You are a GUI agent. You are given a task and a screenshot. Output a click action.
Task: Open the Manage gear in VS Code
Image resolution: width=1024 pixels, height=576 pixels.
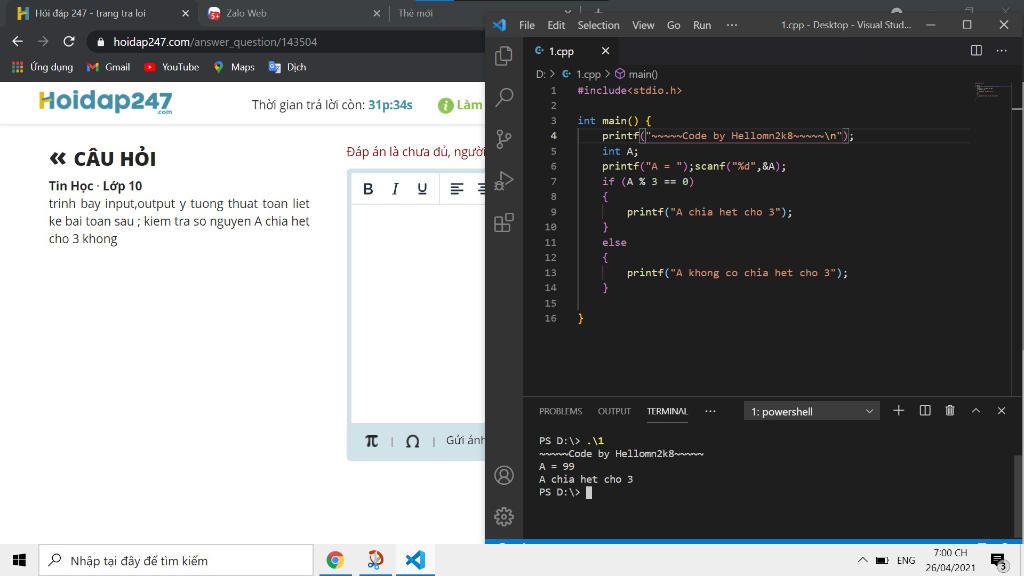504,517
